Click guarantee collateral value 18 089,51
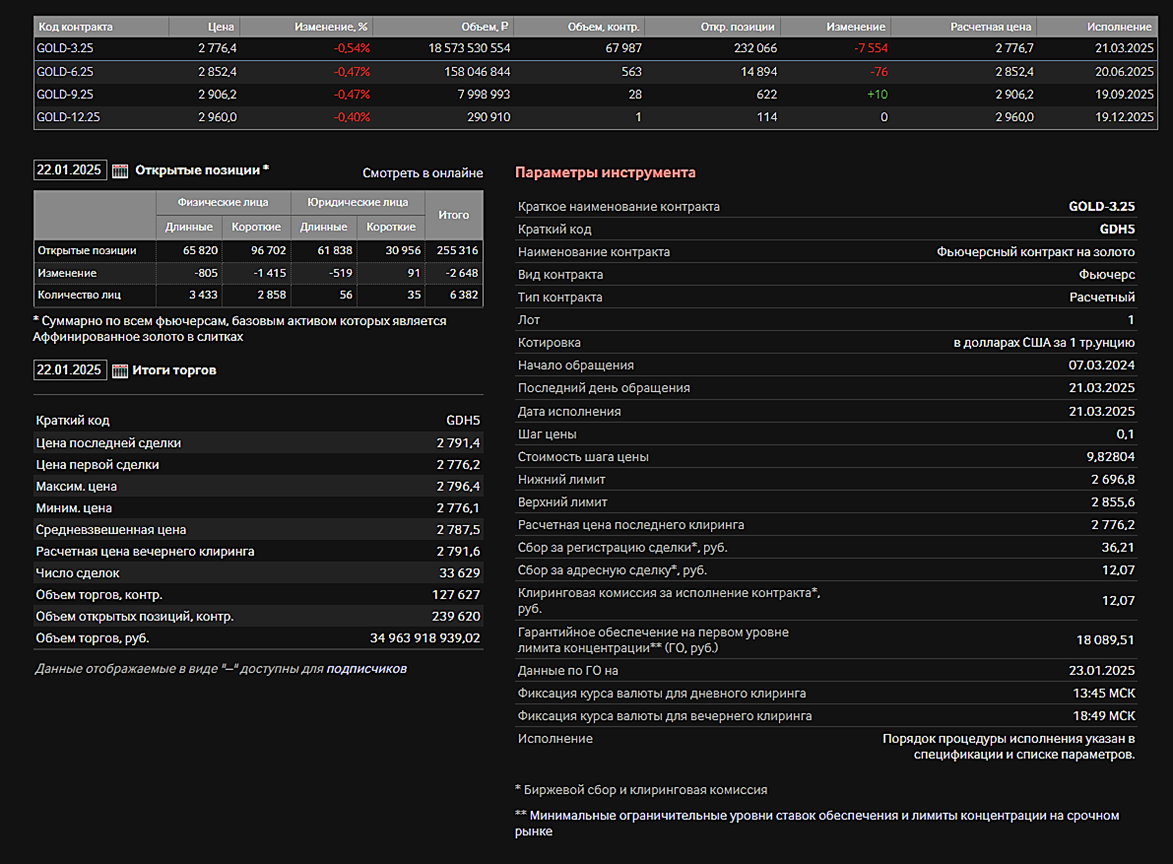This screenshot has width=1173, height=864. (1105, 640)
